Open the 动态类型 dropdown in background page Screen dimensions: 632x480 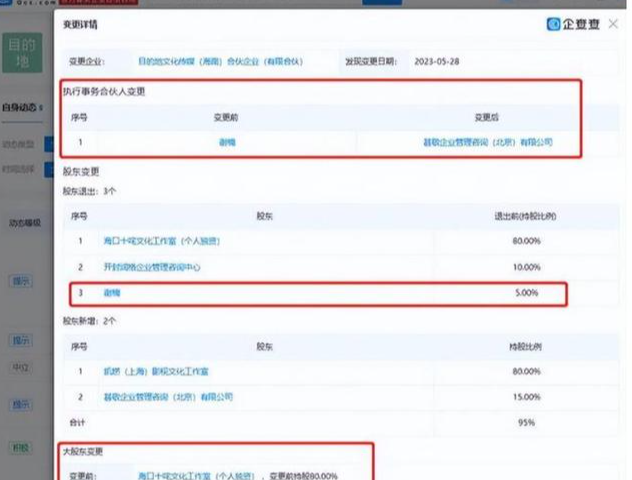(x=49, y=144)
